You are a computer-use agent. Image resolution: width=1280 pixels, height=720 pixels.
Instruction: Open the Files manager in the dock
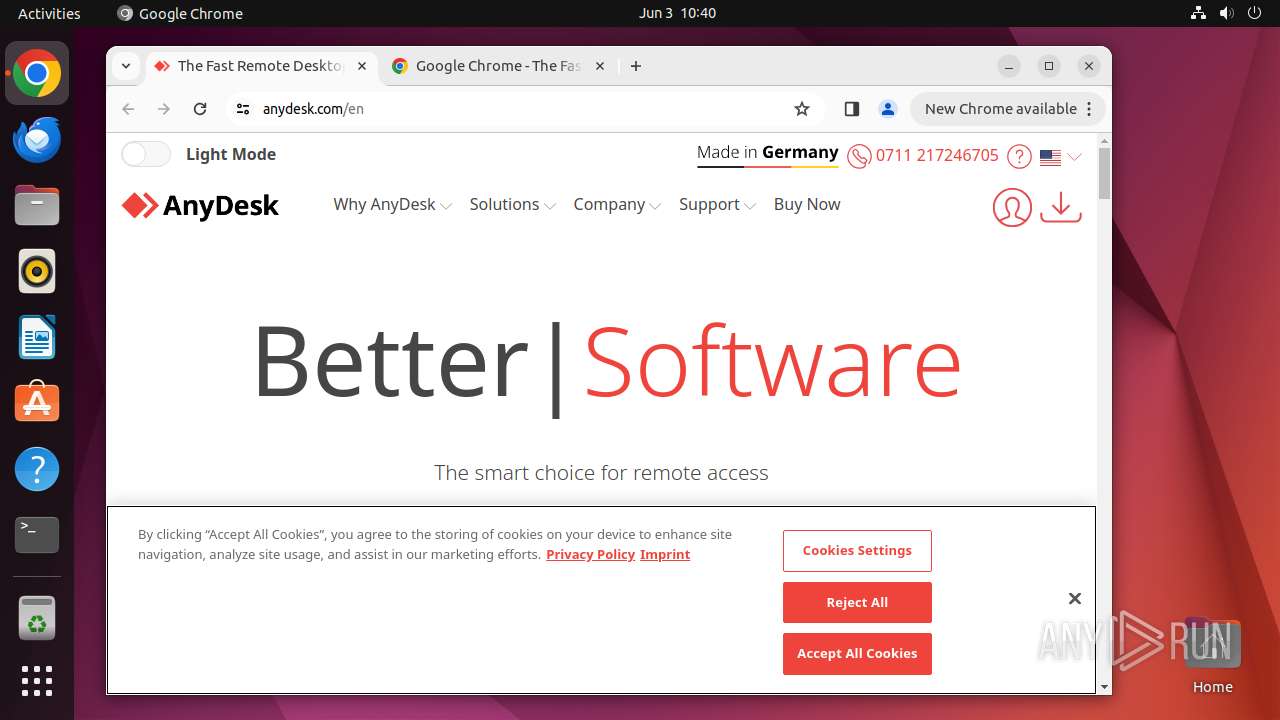pyautogui.click(x=37, y=205)
